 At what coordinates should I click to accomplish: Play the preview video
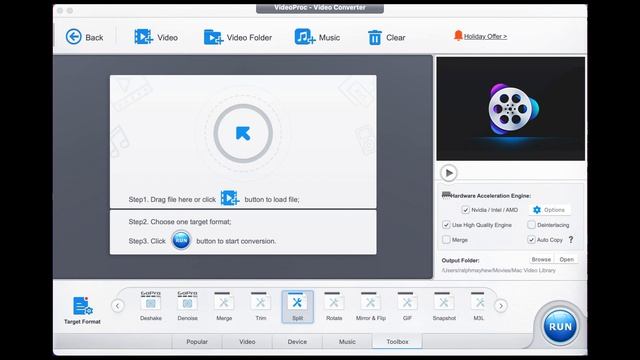pos(449,173)
